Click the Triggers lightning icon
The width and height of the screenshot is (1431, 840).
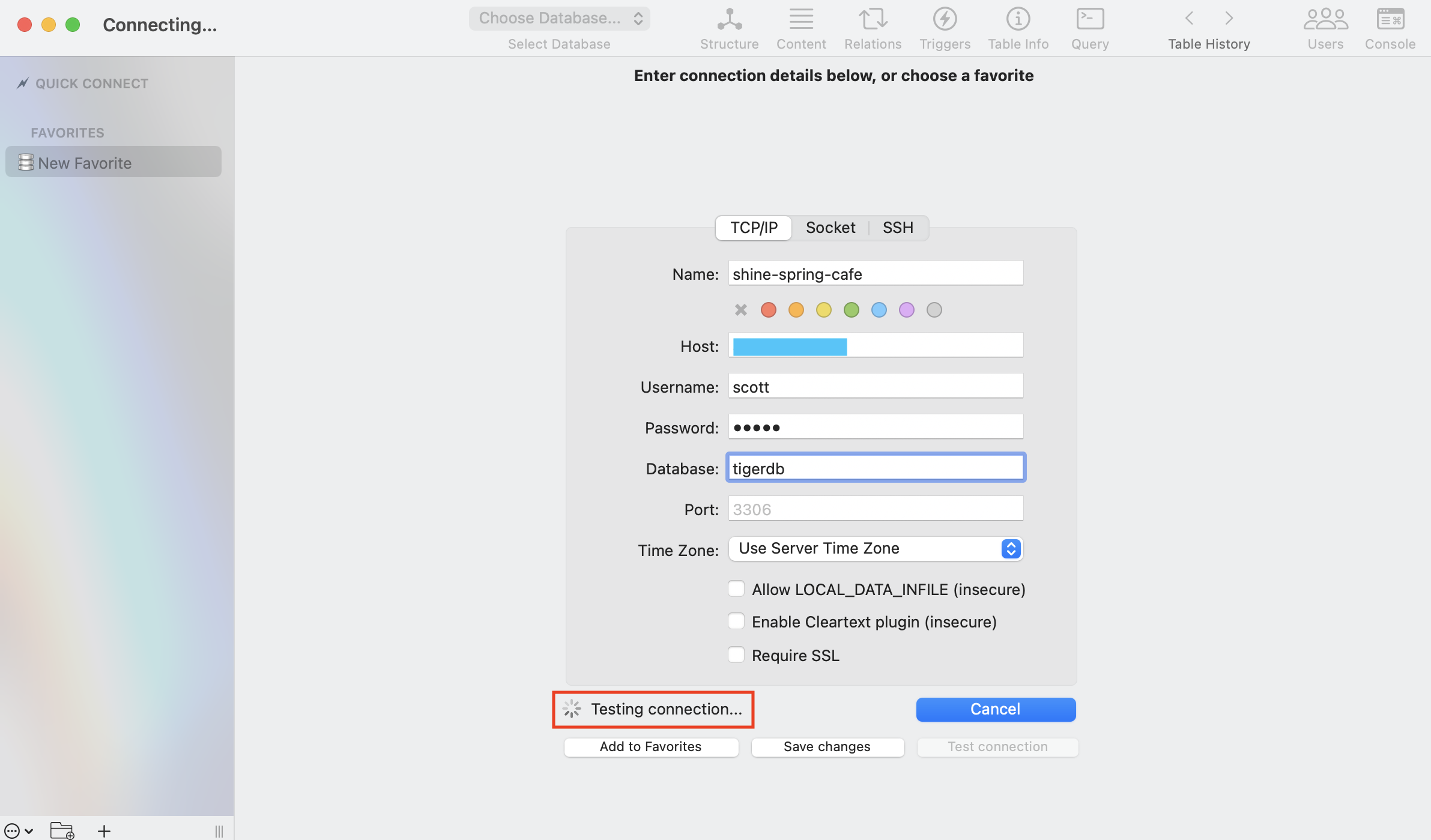coord(945,20)
